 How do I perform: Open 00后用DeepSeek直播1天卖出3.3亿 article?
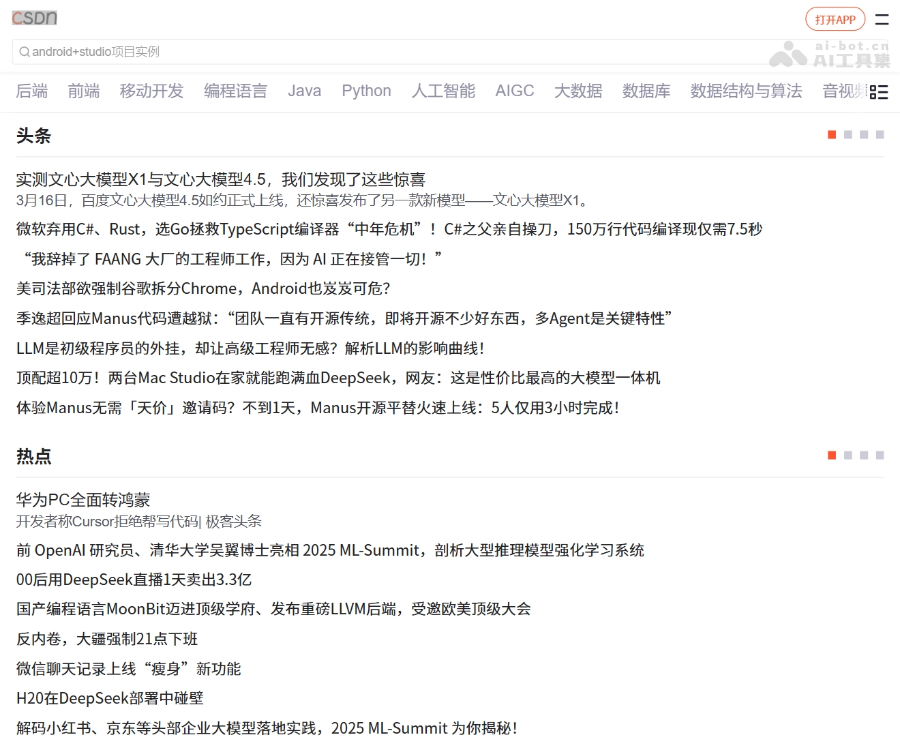[134, 580]
